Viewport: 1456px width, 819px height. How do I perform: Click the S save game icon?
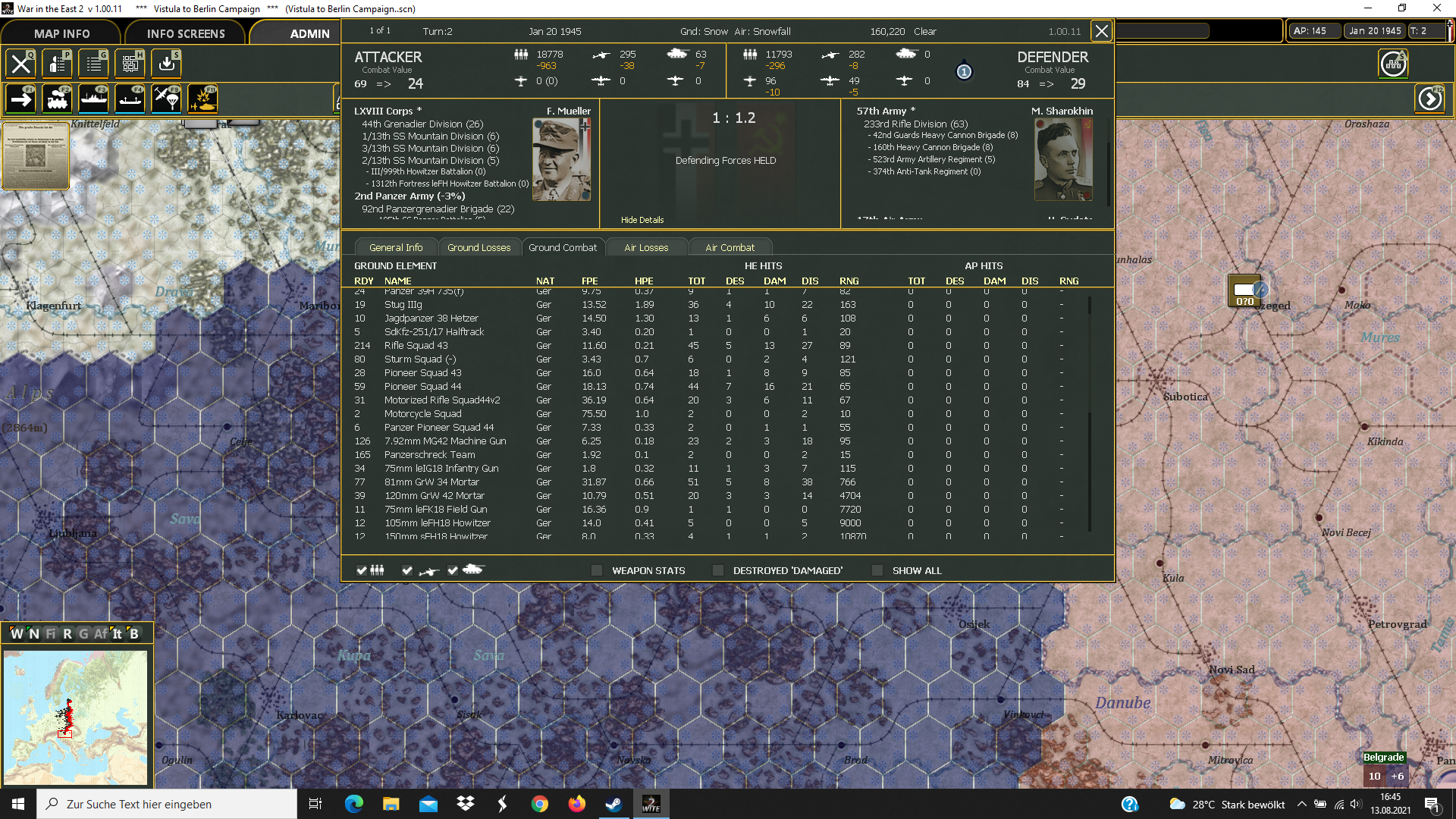click(x=166, y=64)
